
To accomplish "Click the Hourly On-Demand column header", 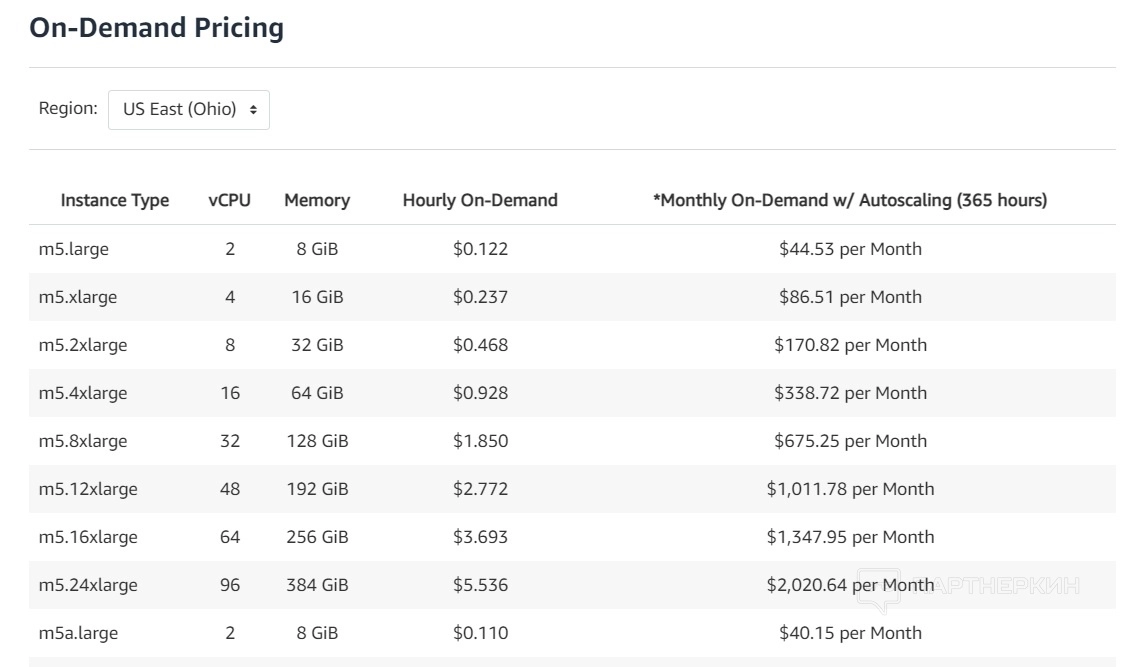I will tap(480, 200).
